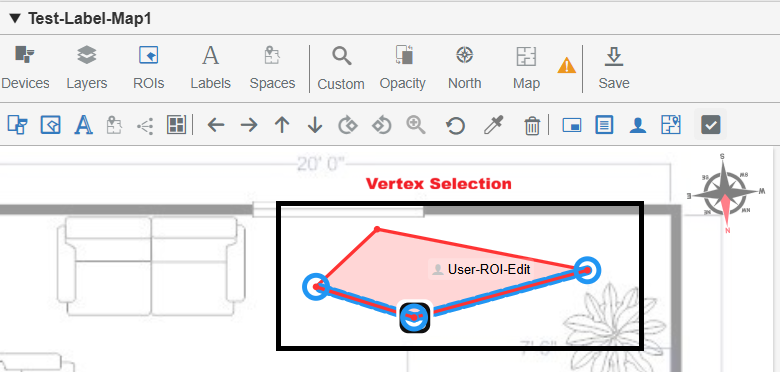Click the zoom-in magnifier icon
780x372 pixels.
416,125
